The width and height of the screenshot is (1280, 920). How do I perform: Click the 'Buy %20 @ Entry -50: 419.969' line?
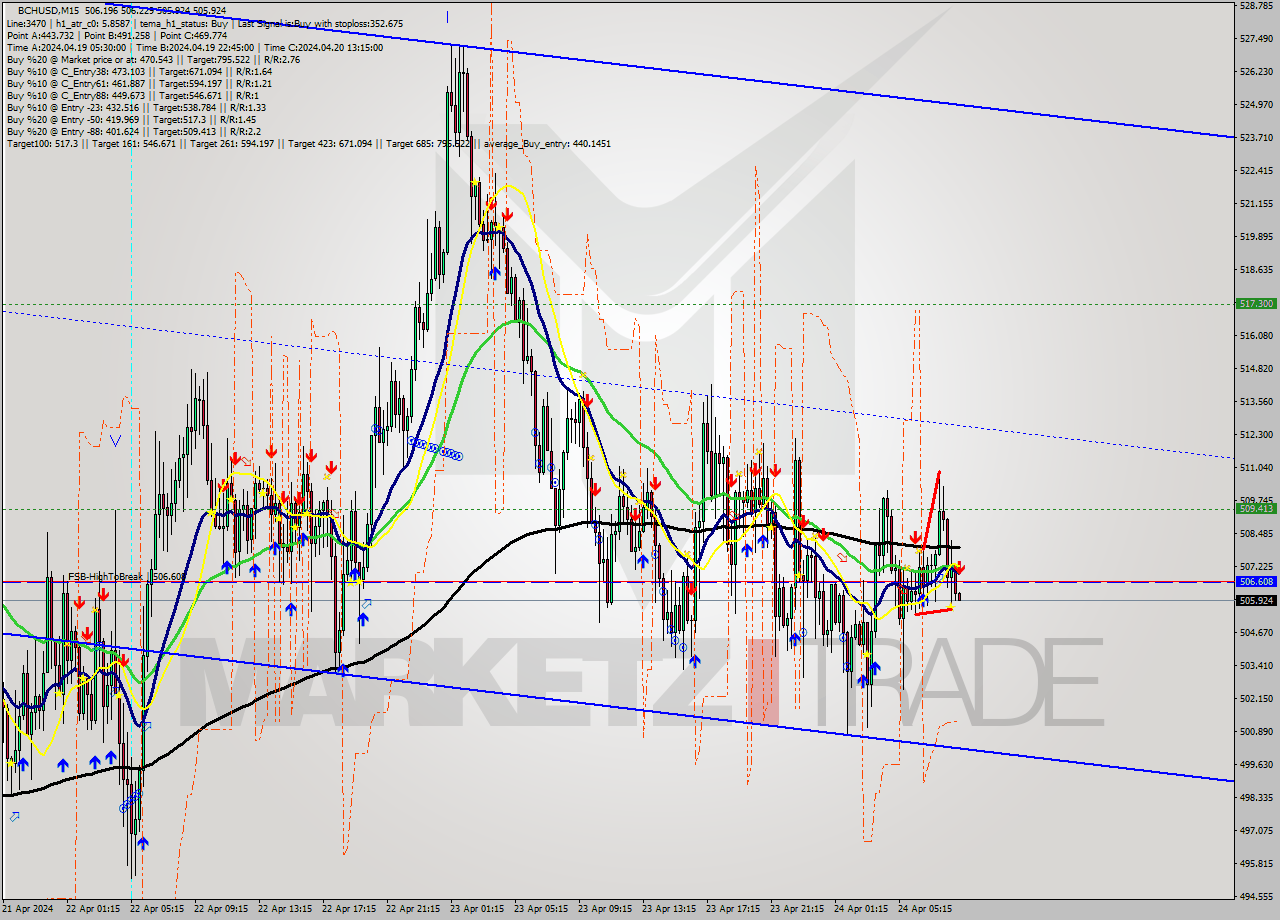131,119
